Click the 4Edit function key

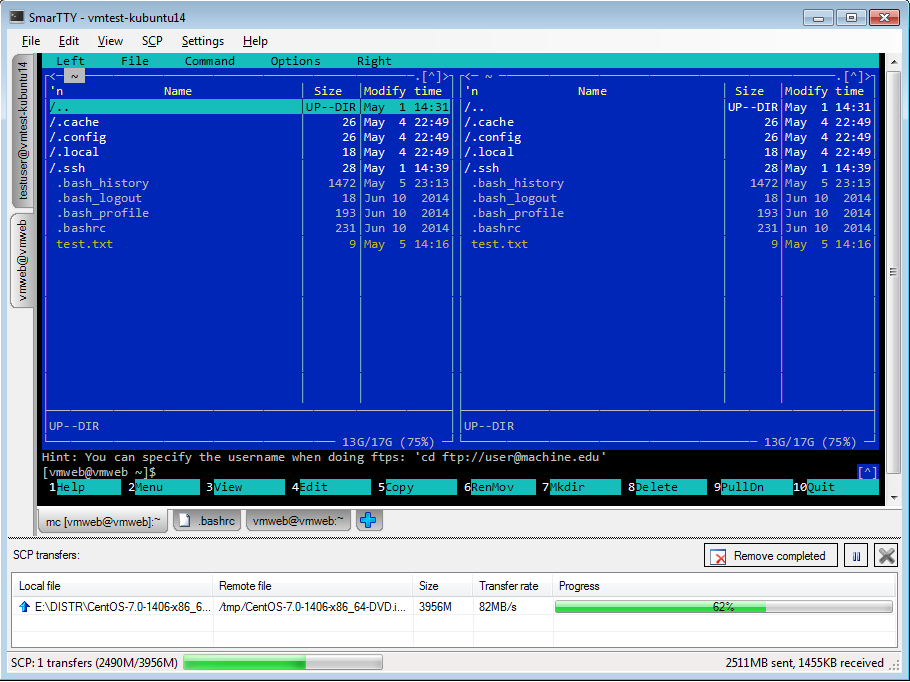coord(331,488)
